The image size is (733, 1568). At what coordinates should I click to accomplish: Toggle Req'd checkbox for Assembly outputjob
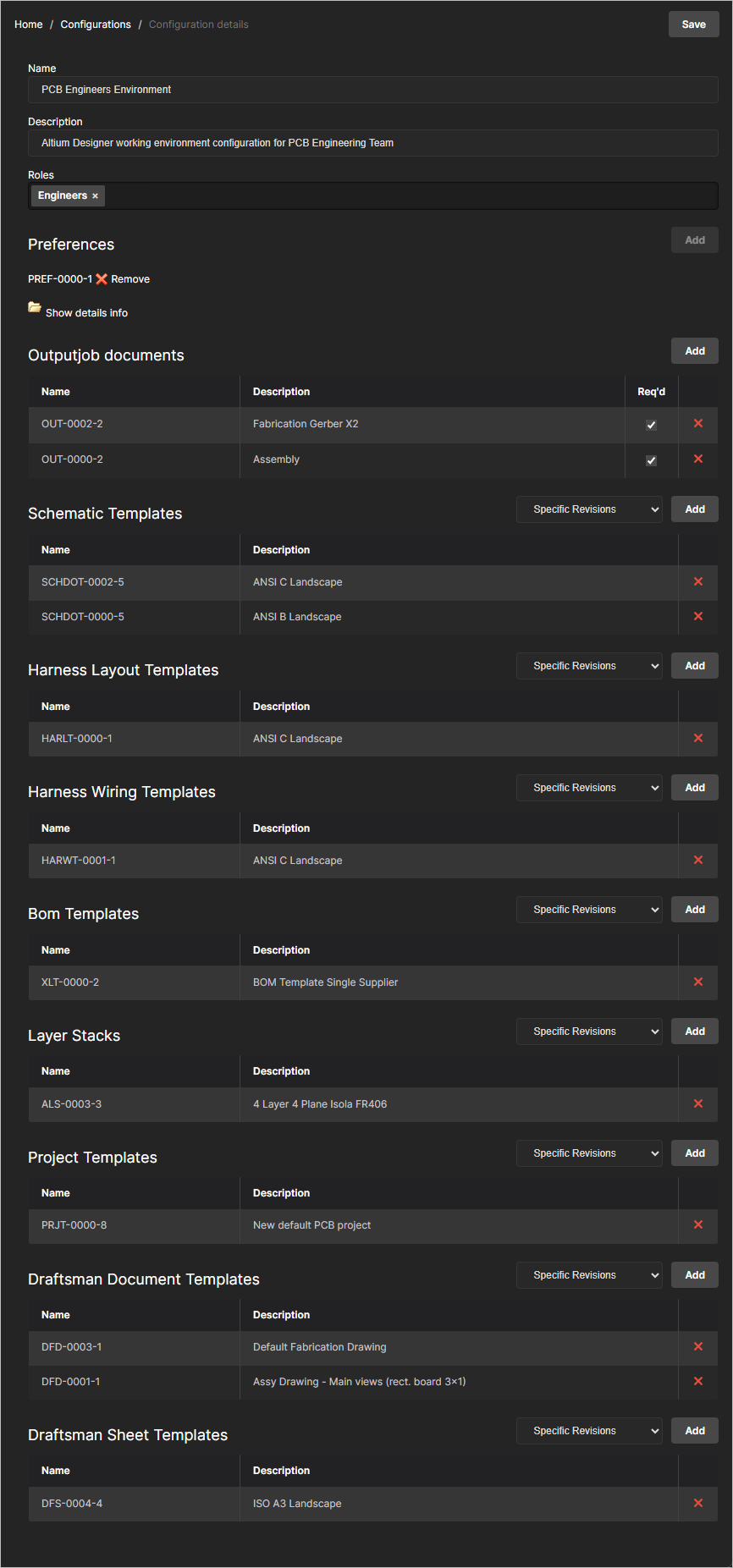[x=651, y=460]
